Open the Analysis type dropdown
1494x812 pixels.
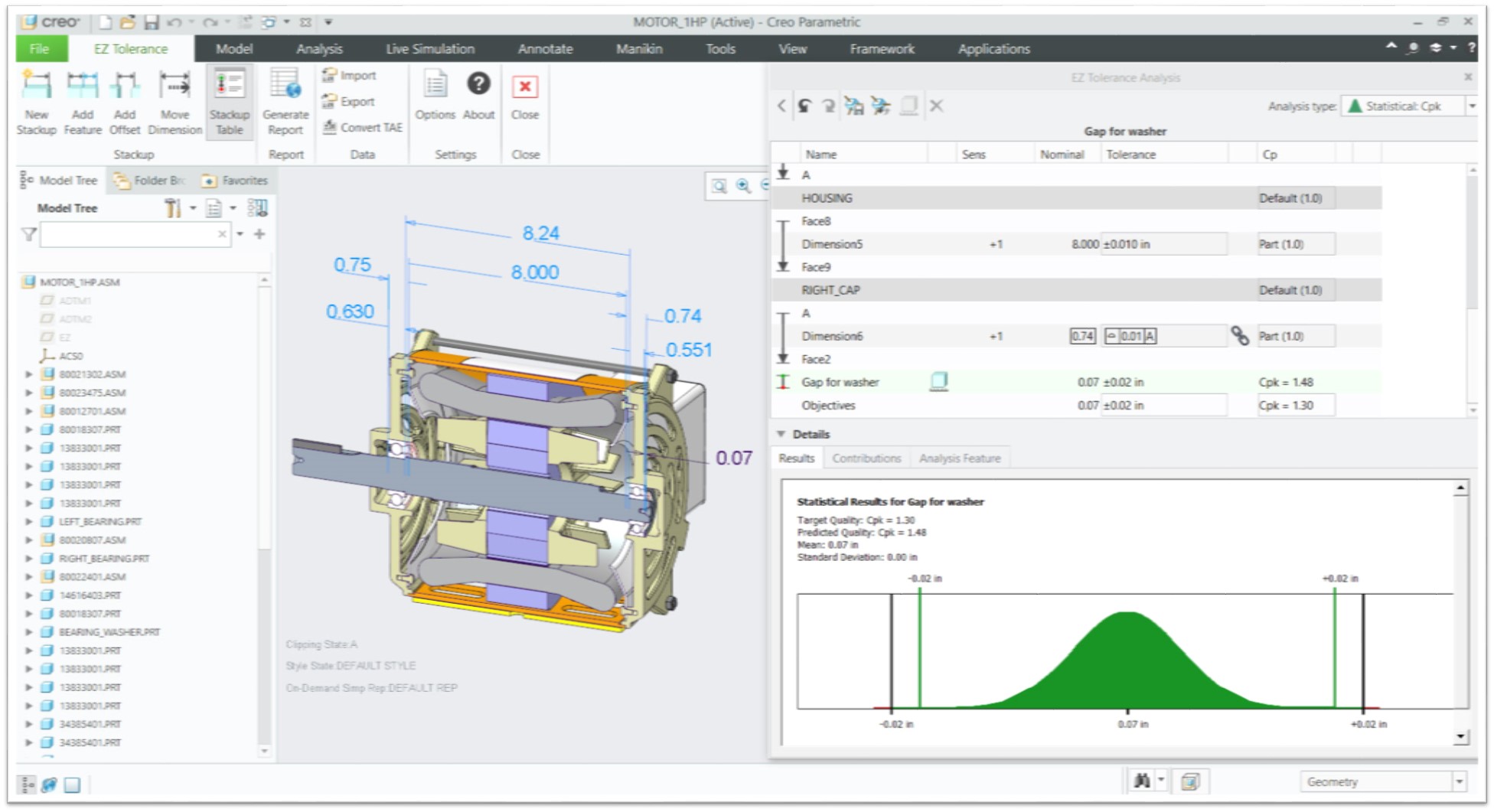click(1471, 106)
